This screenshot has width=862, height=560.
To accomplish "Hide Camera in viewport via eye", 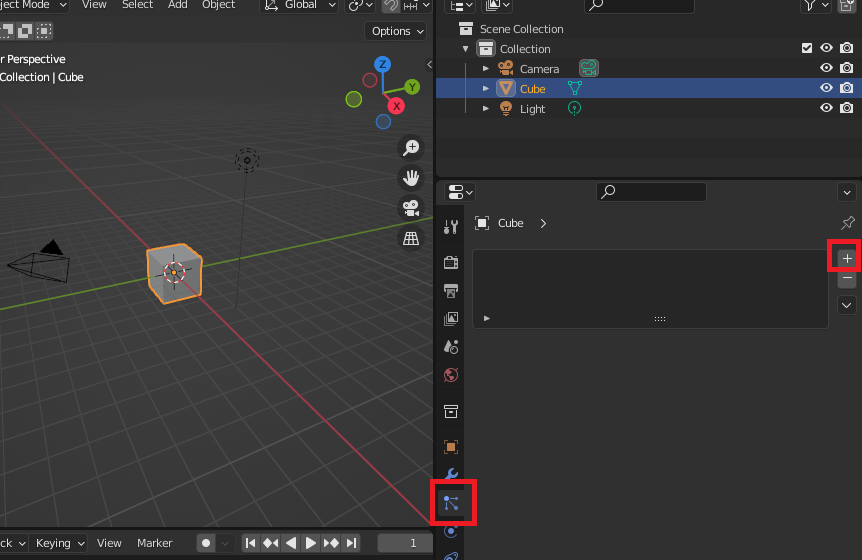I will 826,68.
